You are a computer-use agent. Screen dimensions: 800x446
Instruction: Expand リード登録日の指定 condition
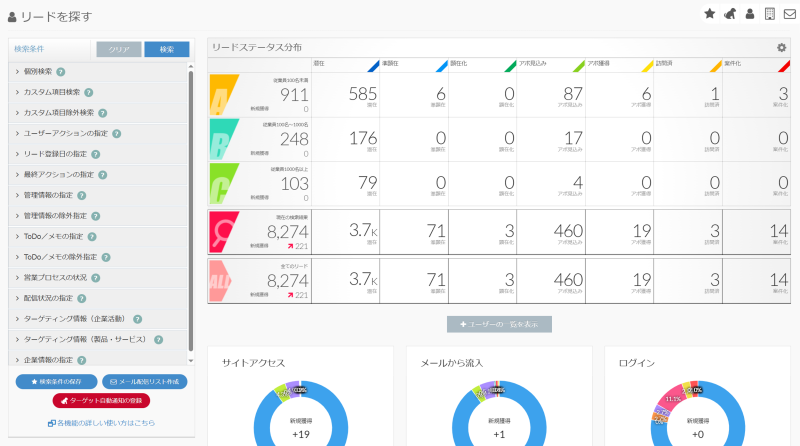coord(98,154)
